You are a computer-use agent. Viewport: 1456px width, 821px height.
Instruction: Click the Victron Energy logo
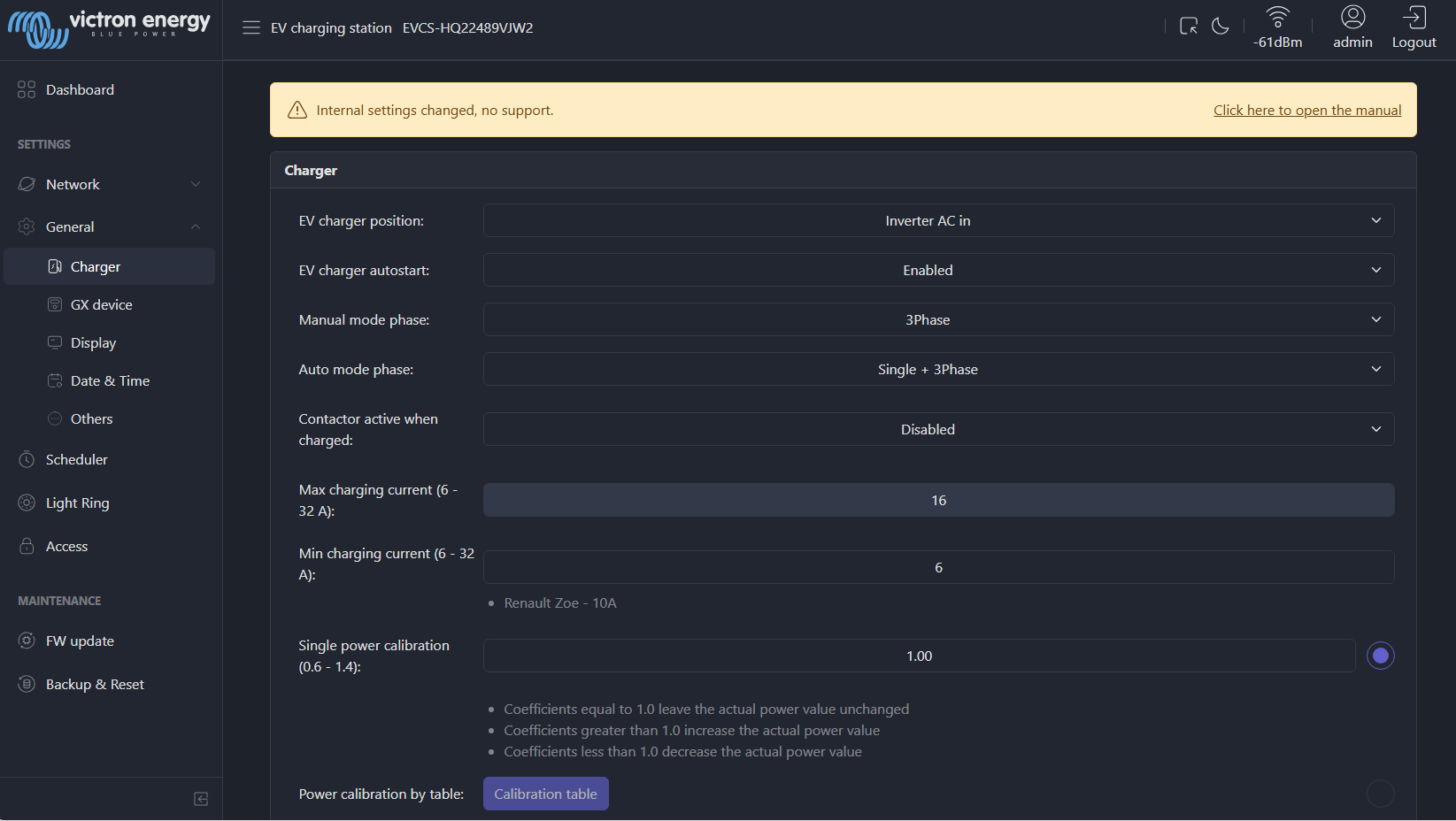pos(110,28)
